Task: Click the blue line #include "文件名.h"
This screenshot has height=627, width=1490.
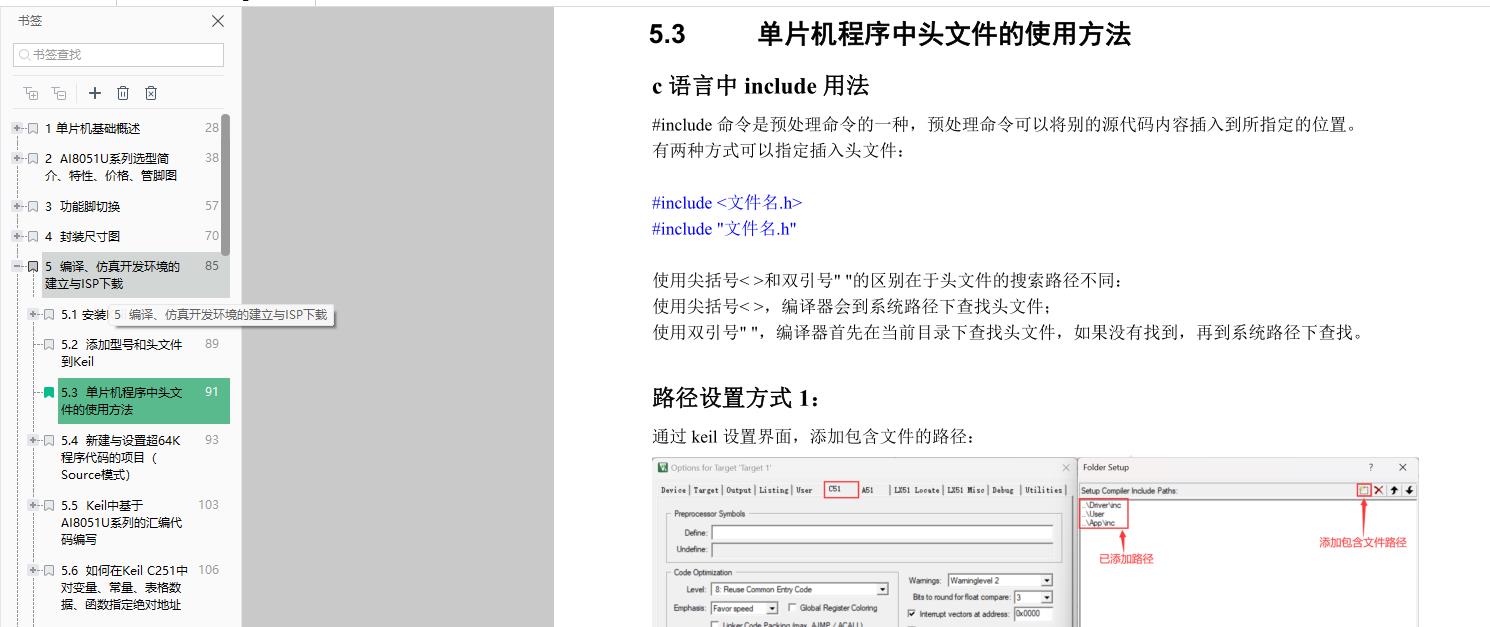Action: coord(724,228)
